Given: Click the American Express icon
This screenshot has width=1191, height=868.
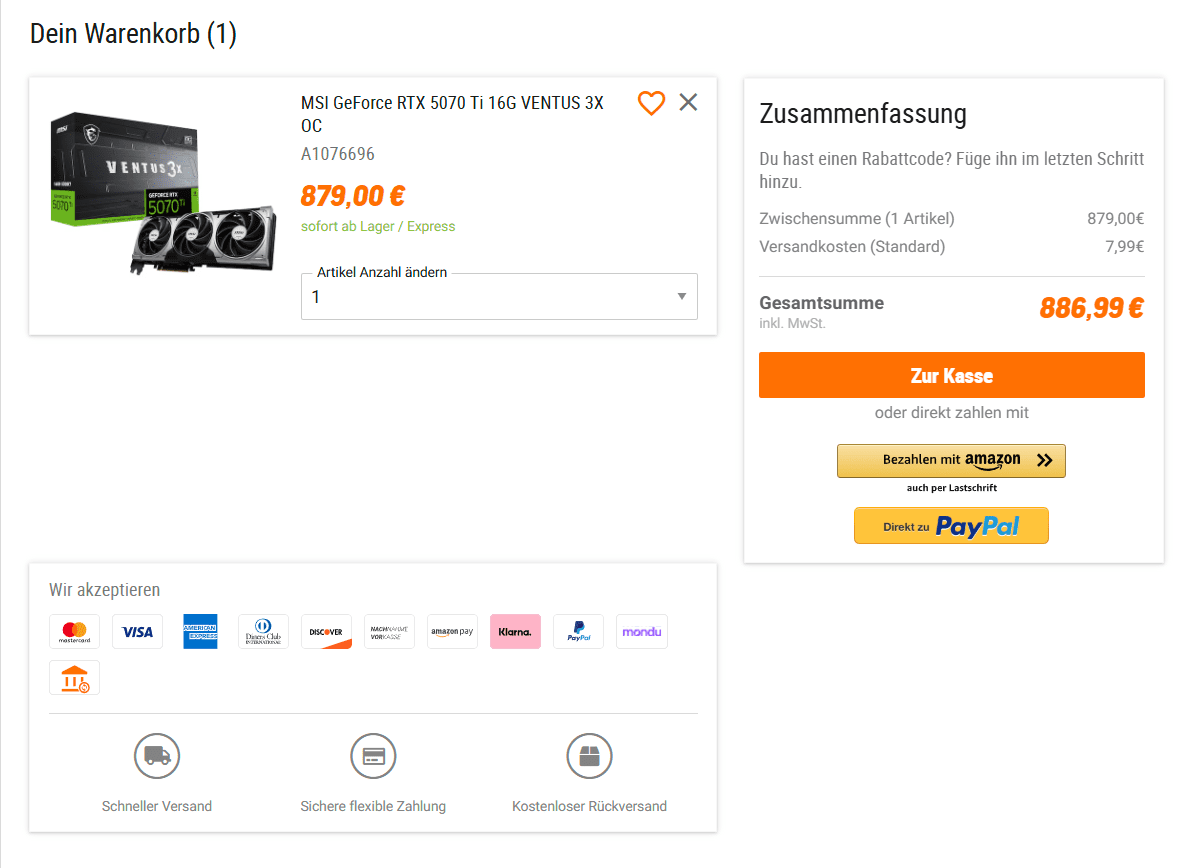Looking at the screenshot, I should pyautogui.click(x=200, y=632).
